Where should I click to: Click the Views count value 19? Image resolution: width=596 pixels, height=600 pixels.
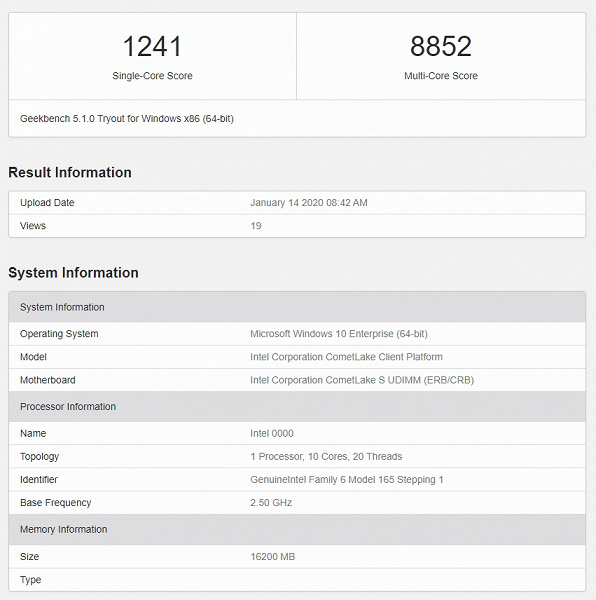click(256, 226)
